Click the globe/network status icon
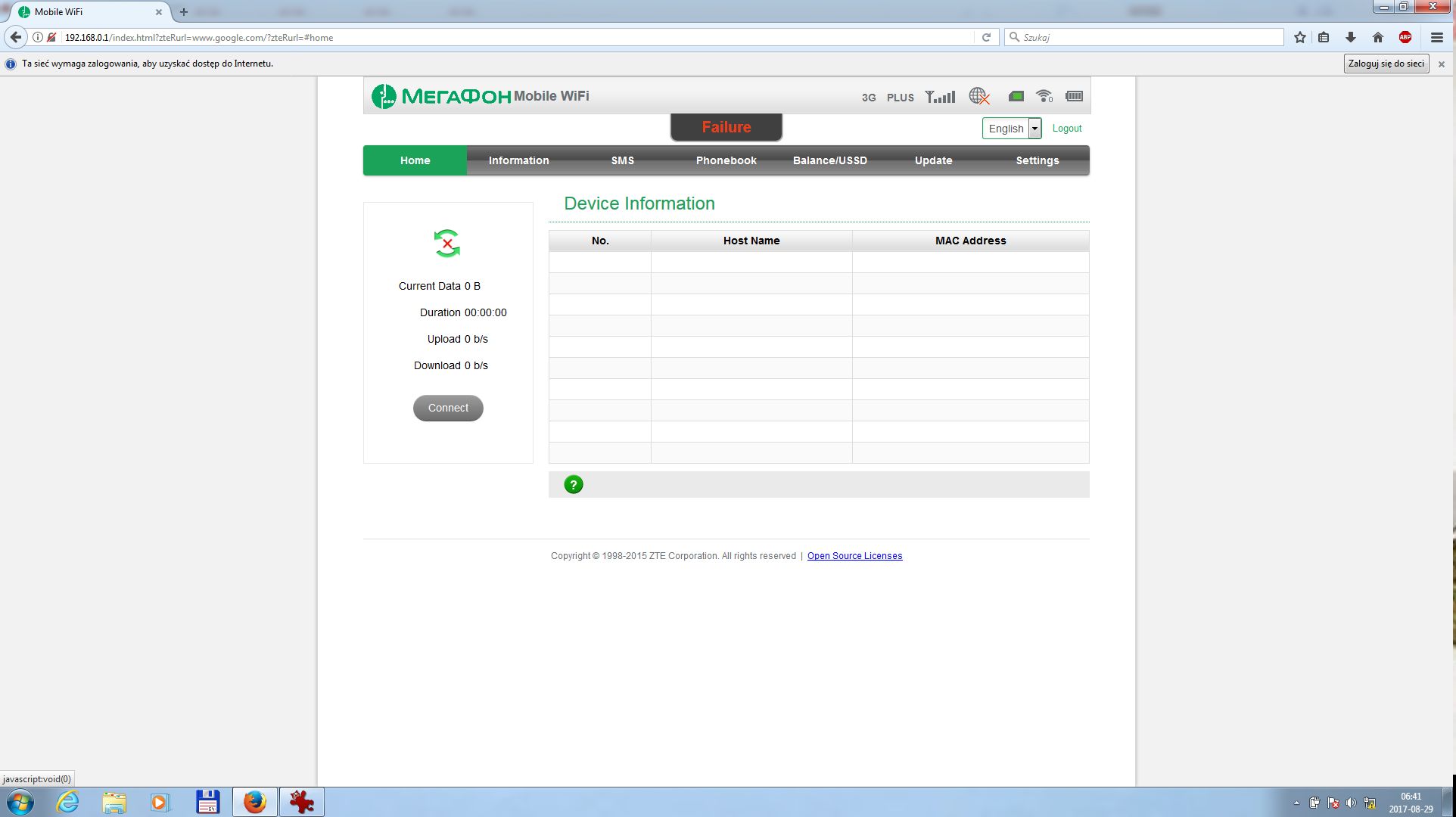Screen dimensions: 1456x817 (979, 95)
